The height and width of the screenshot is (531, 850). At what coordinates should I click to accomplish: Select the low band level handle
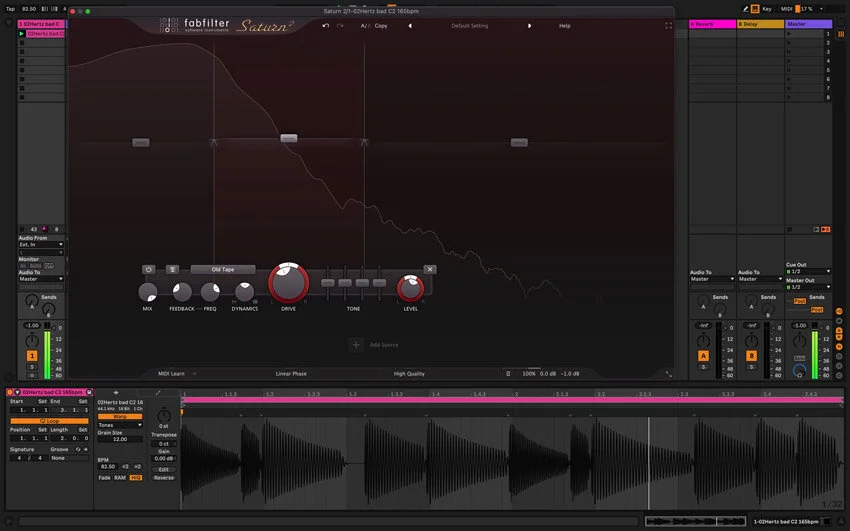coord(141,143)
